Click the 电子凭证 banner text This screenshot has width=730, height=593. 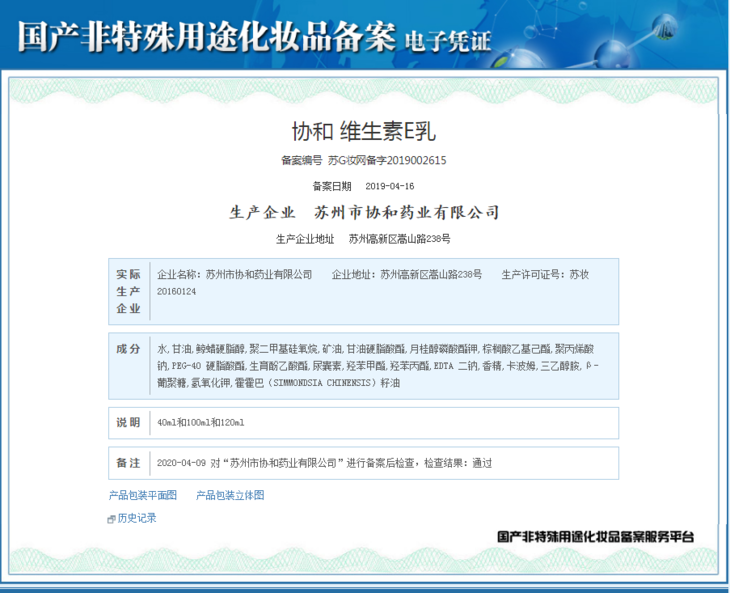point(448,41)
